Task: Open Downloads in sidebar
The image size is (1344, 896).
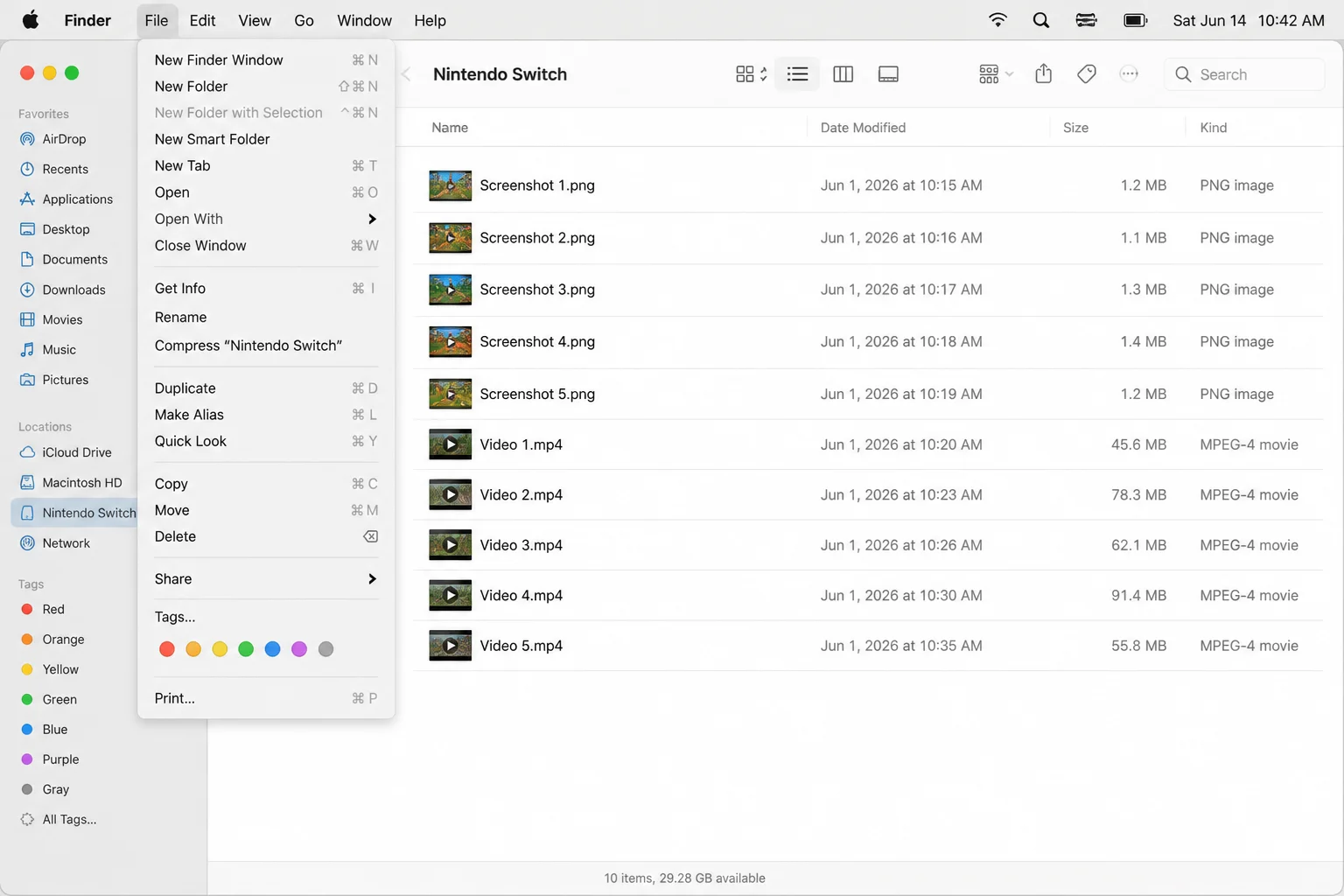Action: tap(62, 290)
